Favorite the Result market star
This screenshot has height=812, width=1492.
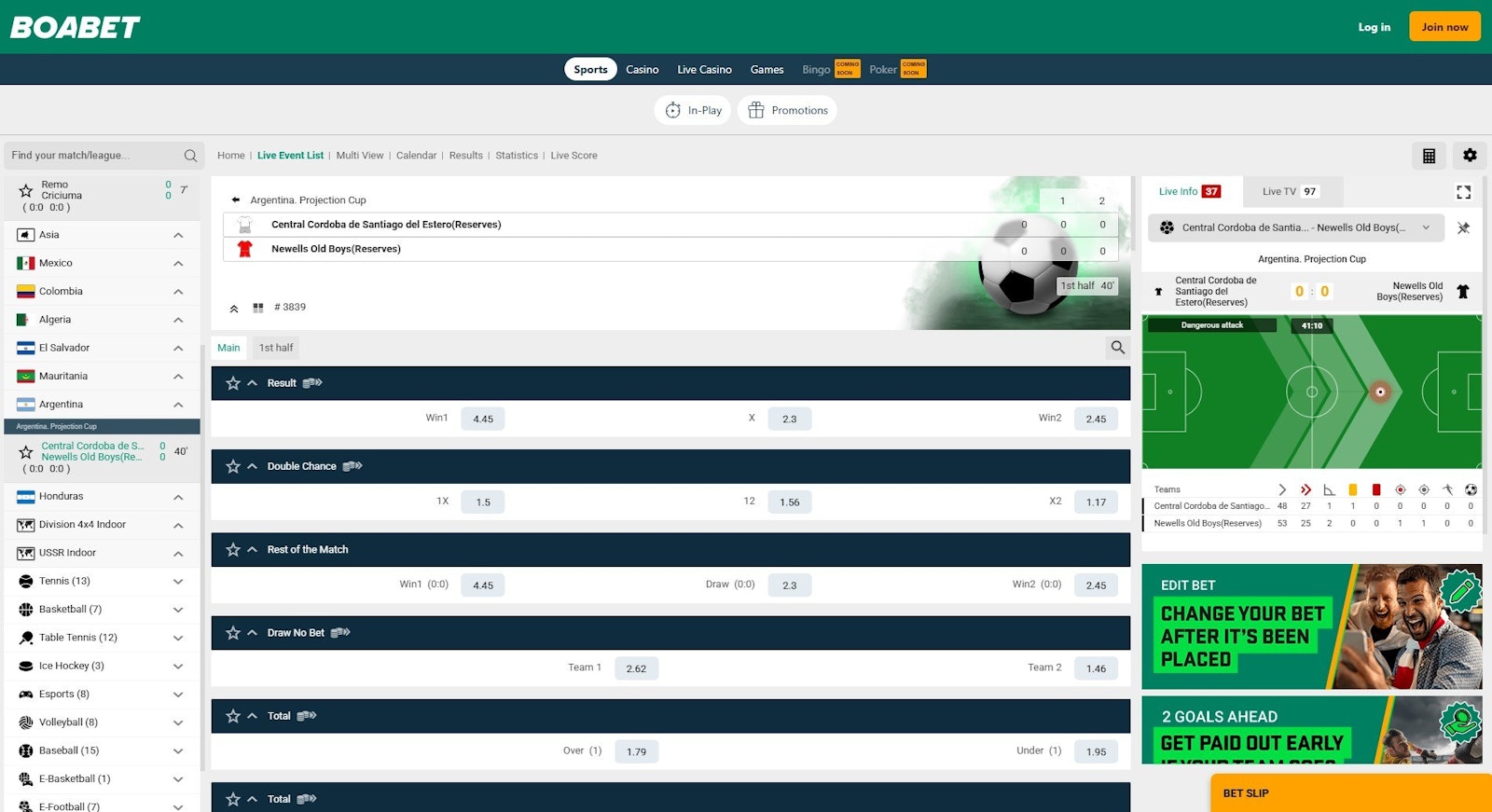click(x=233, y=383)
